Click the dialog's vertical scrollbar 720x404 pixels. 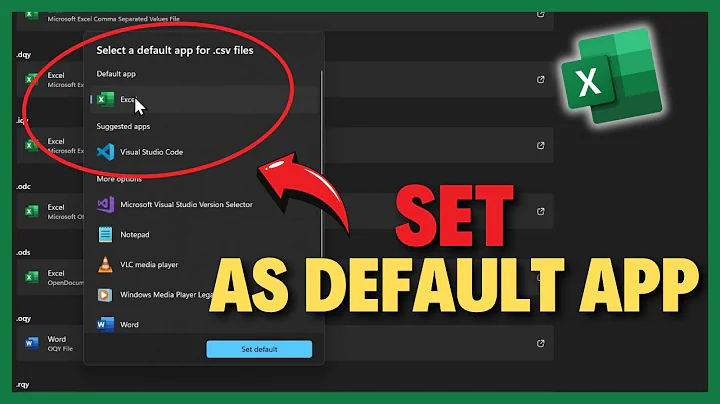[321, 165]
